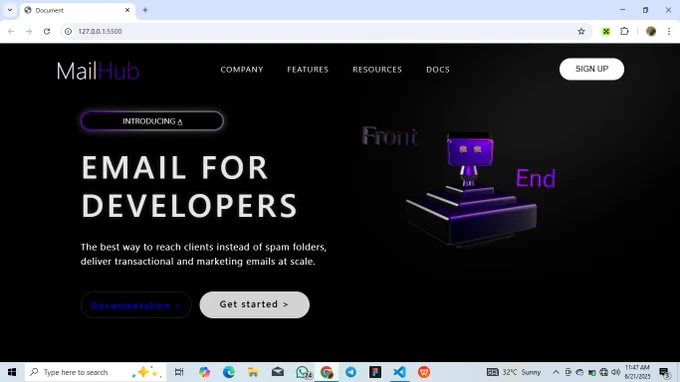Go back in browser history
Viewport: 680px width, 382px height.
11,31
